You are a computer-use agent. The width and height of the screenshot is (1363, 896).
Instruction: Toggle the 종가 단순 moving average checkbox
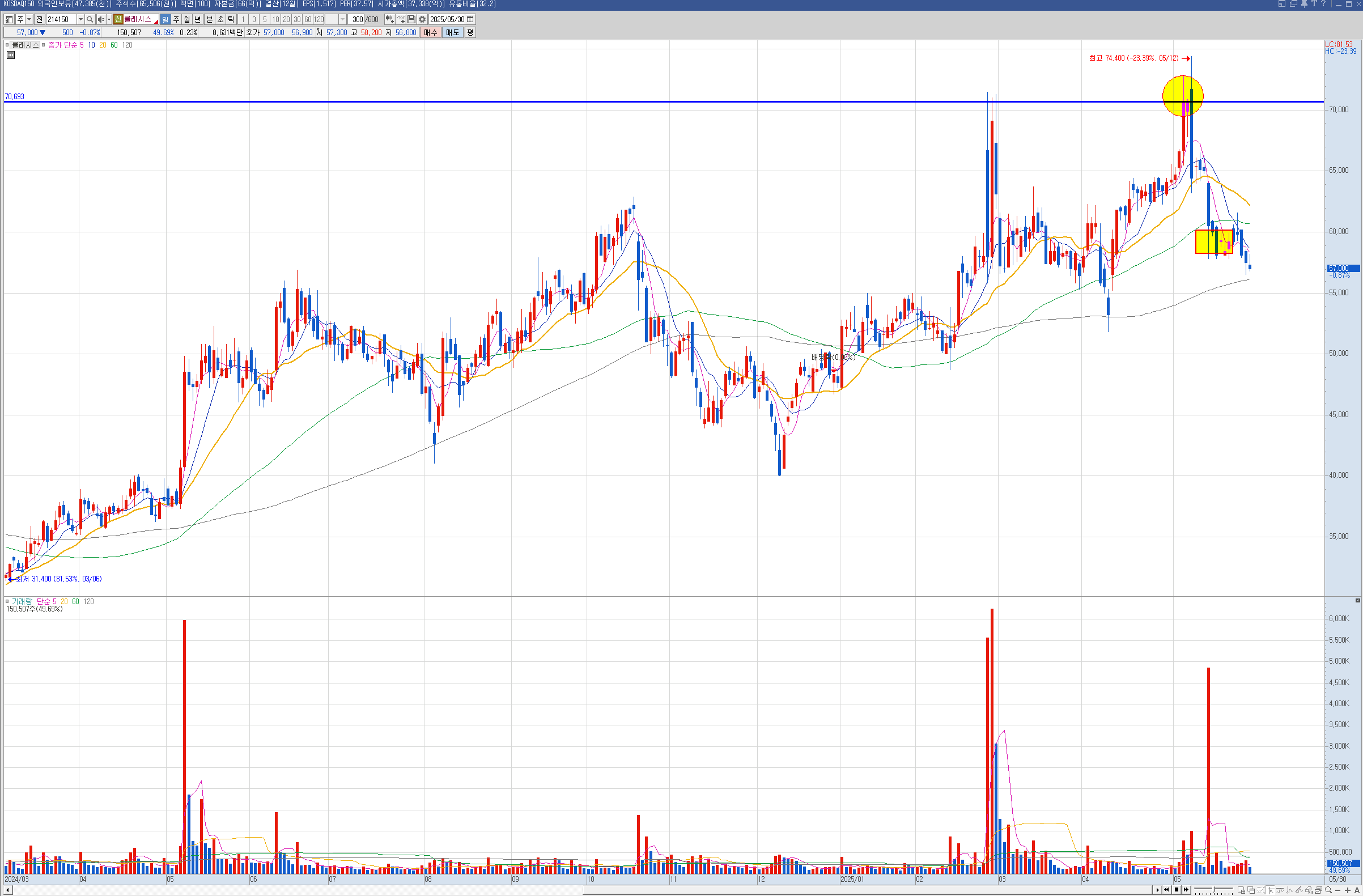coord(44,45)
